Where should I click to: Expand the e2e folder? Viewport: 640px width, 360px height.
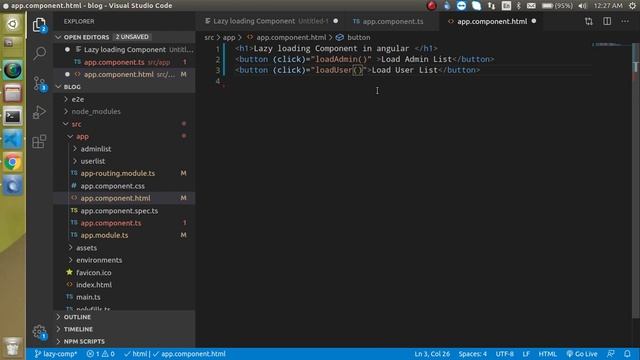point(124,99)
